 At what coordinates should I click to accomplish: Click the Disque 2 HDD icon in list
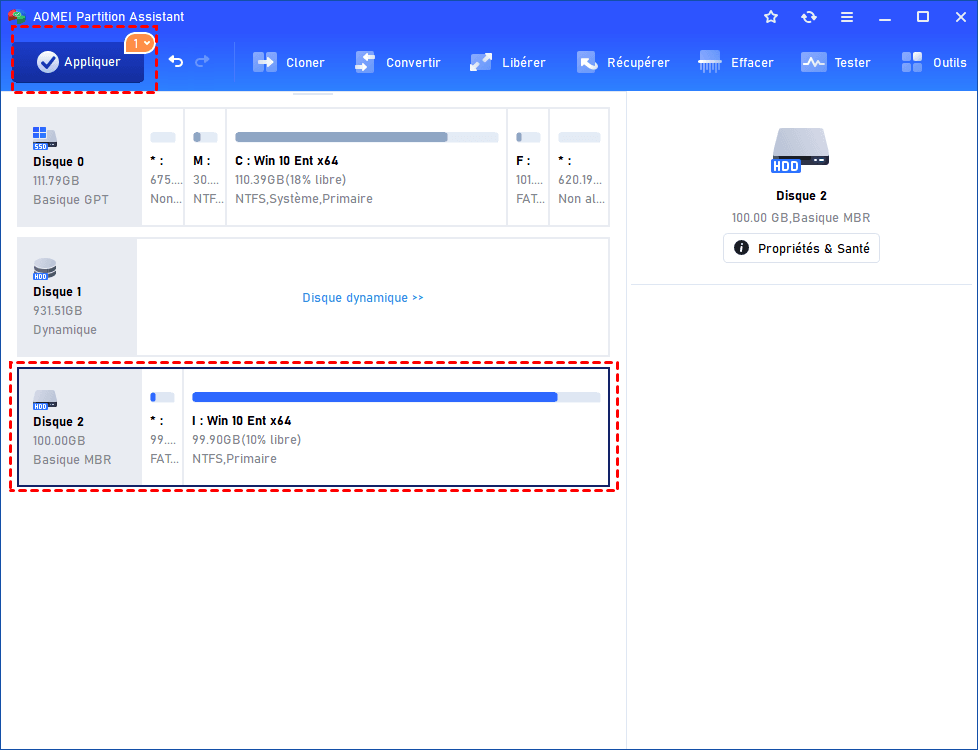point(44,399)
